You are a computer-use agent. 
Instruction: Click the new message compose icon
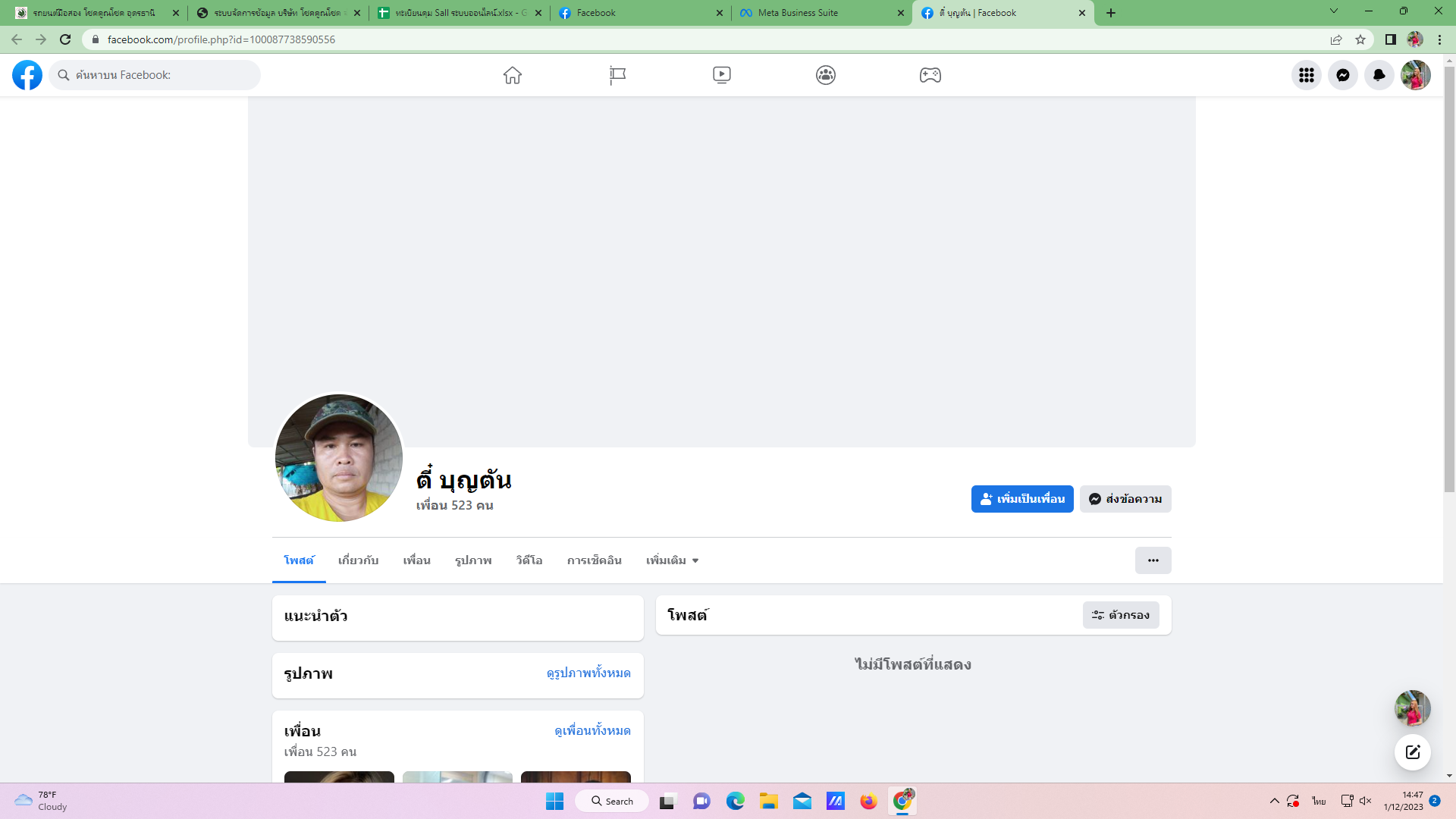click(x=1412, y=752)
